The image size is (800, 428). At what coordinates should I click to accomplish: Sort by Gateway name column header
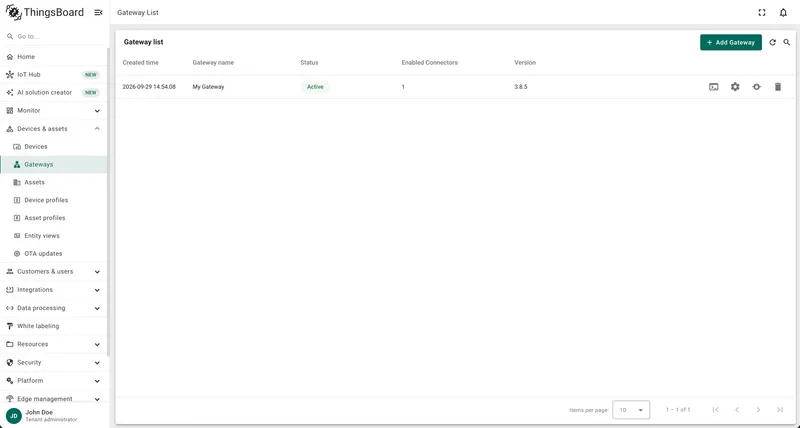coord(213,63)
